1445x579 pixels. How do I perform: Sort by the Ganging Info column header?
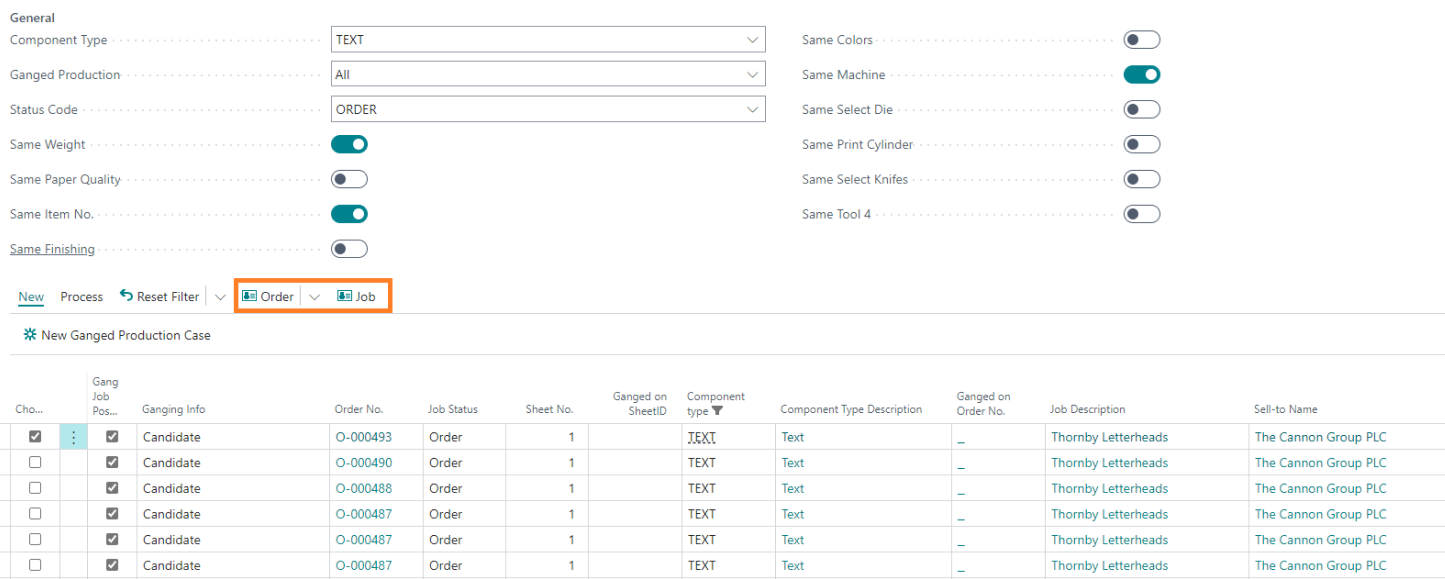point(174,409)
